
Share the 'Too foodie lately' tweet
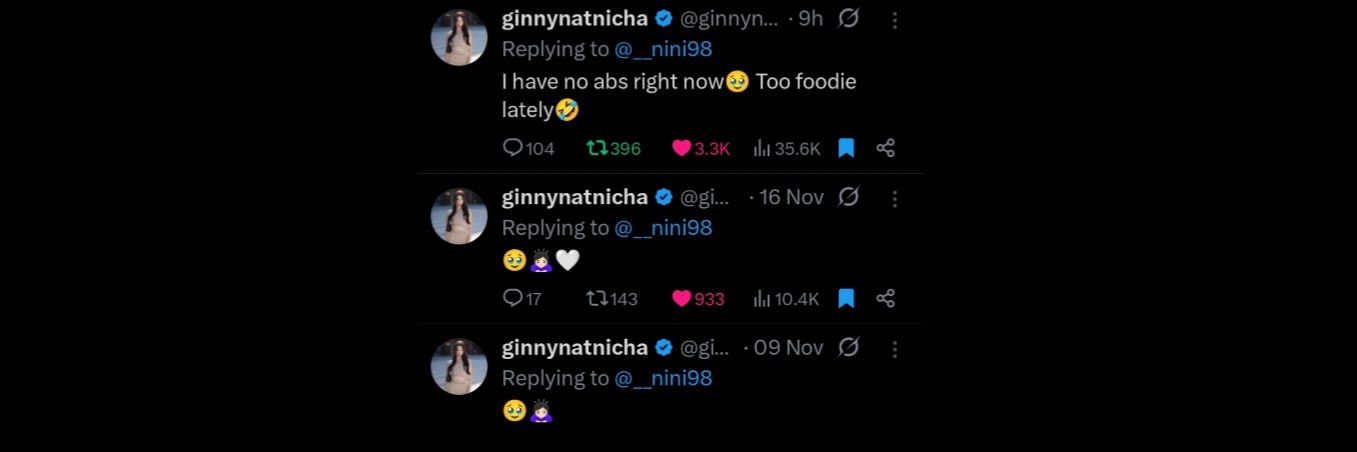pos(885,148)
